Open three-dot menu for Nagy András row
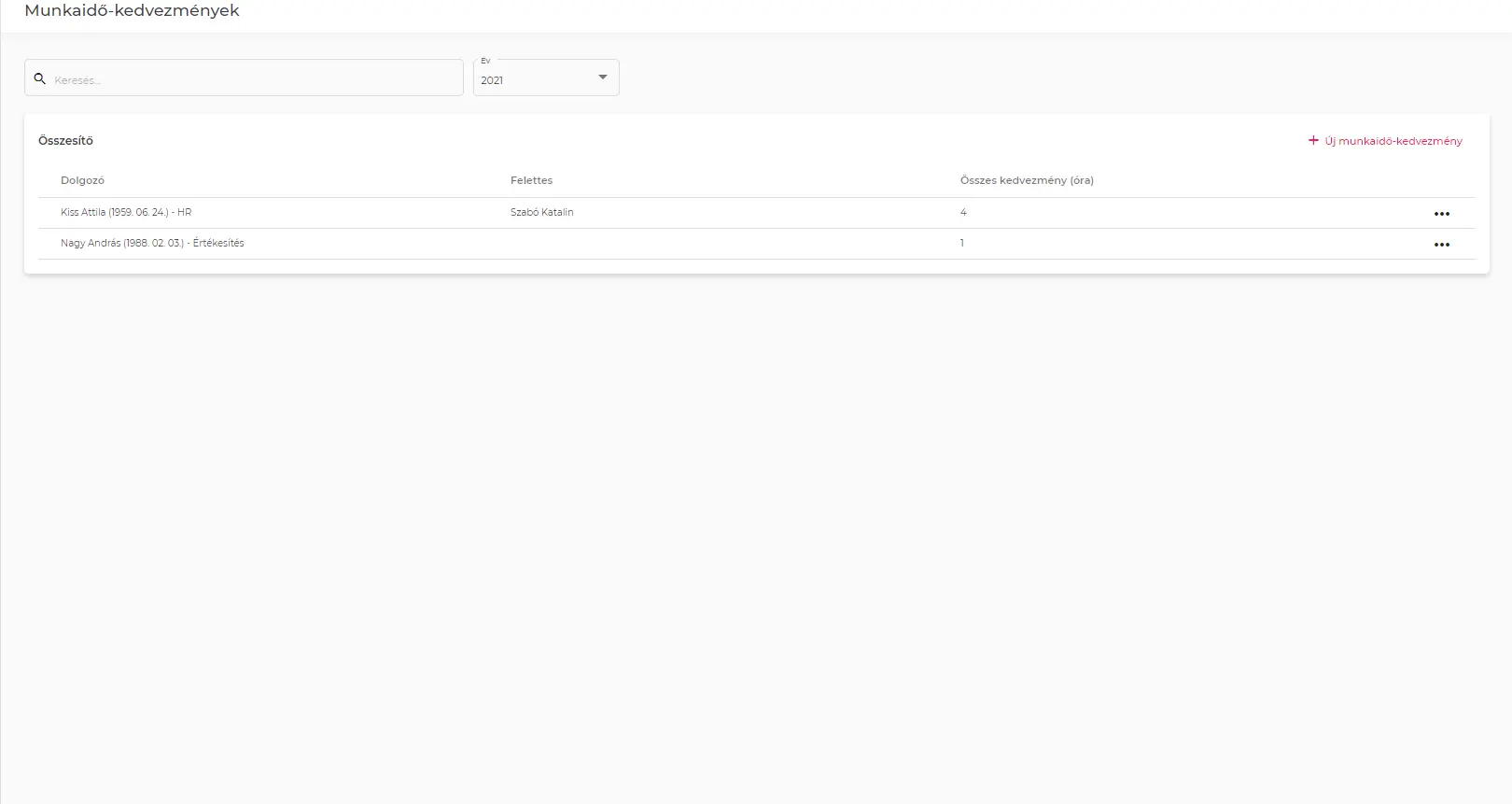This screenshot has height=804, width=1512. click(1441, 245)
